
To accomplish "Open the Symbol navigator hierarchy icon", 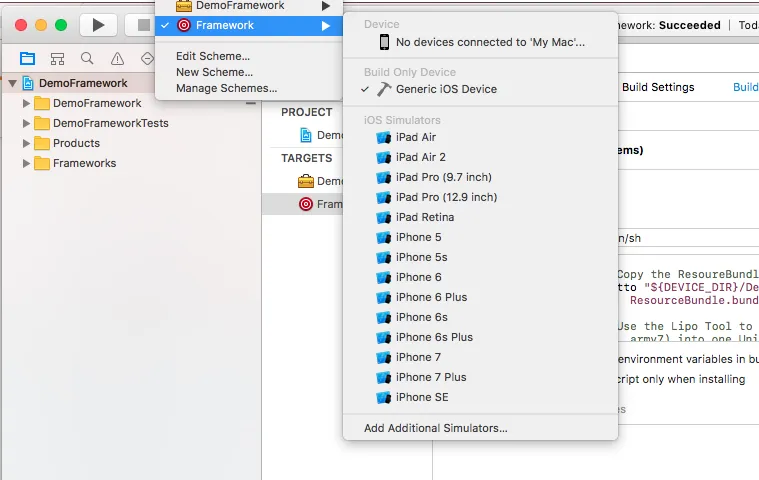I will tap(57, 59).
